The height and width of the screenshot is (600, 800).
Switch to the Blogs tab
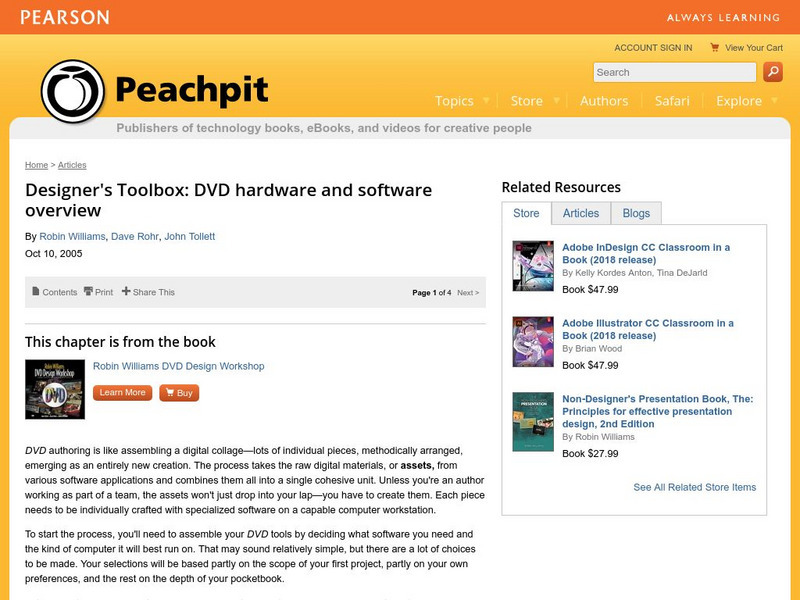pyautogui.click(x=636, y=213)
